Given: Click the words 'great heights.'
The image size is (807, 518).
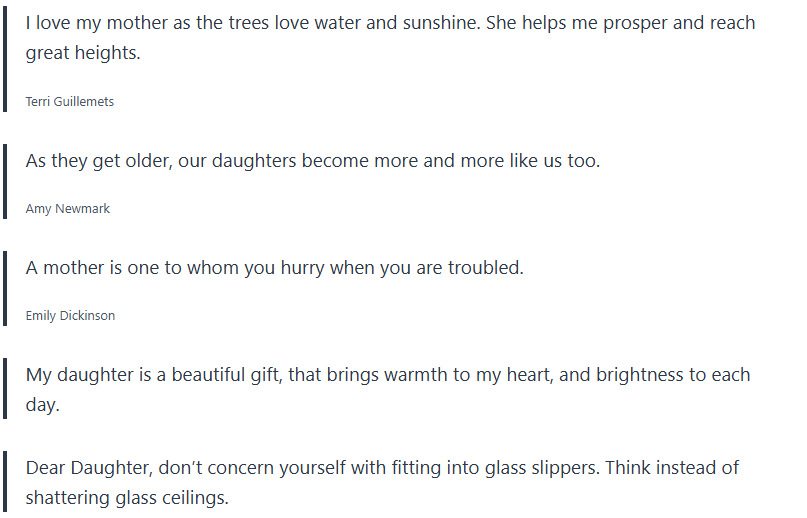Looking at the screenshot, I should [83, 53].
